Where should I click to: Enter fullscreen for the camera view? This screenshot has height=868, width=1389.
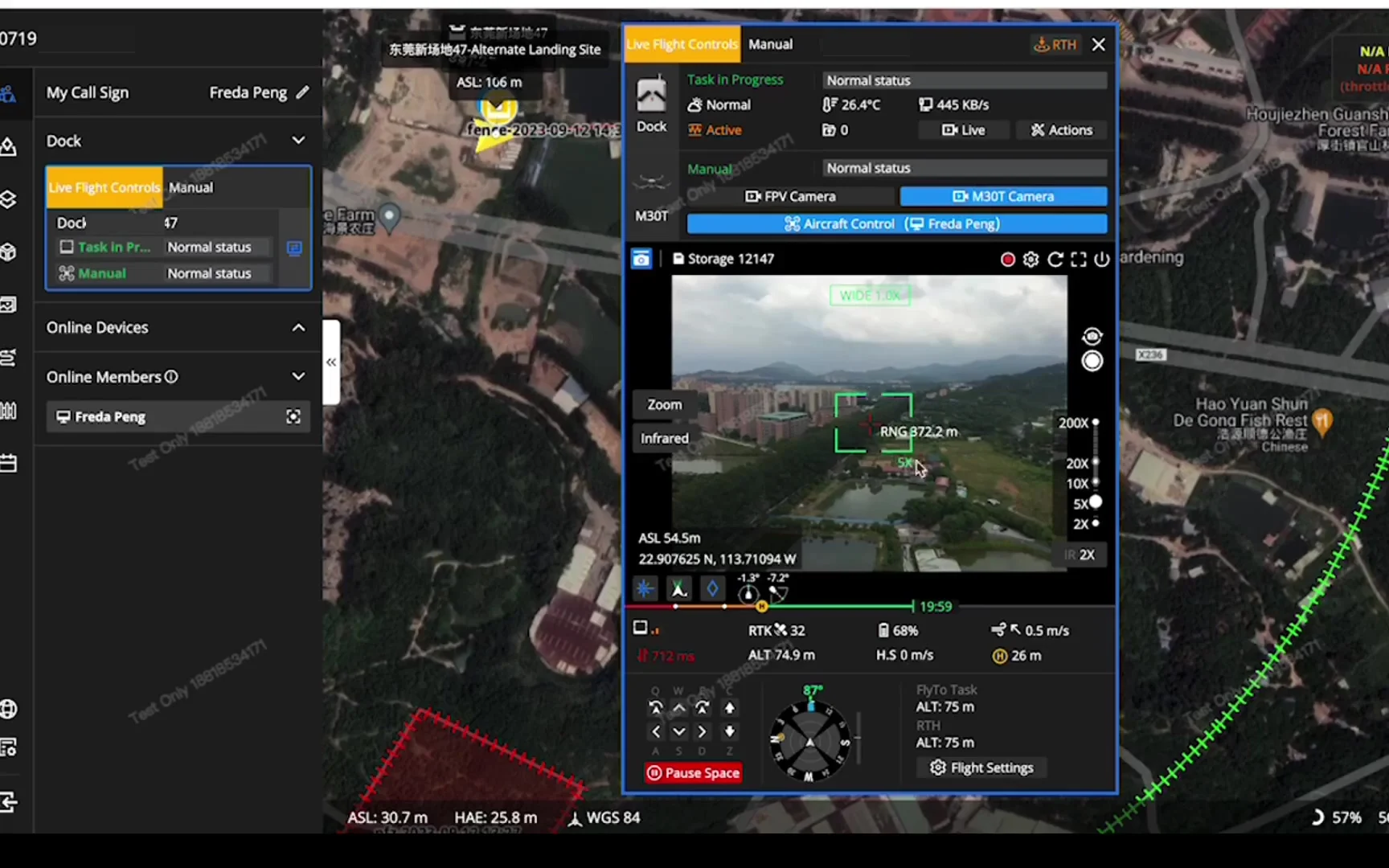[1079, 259]
